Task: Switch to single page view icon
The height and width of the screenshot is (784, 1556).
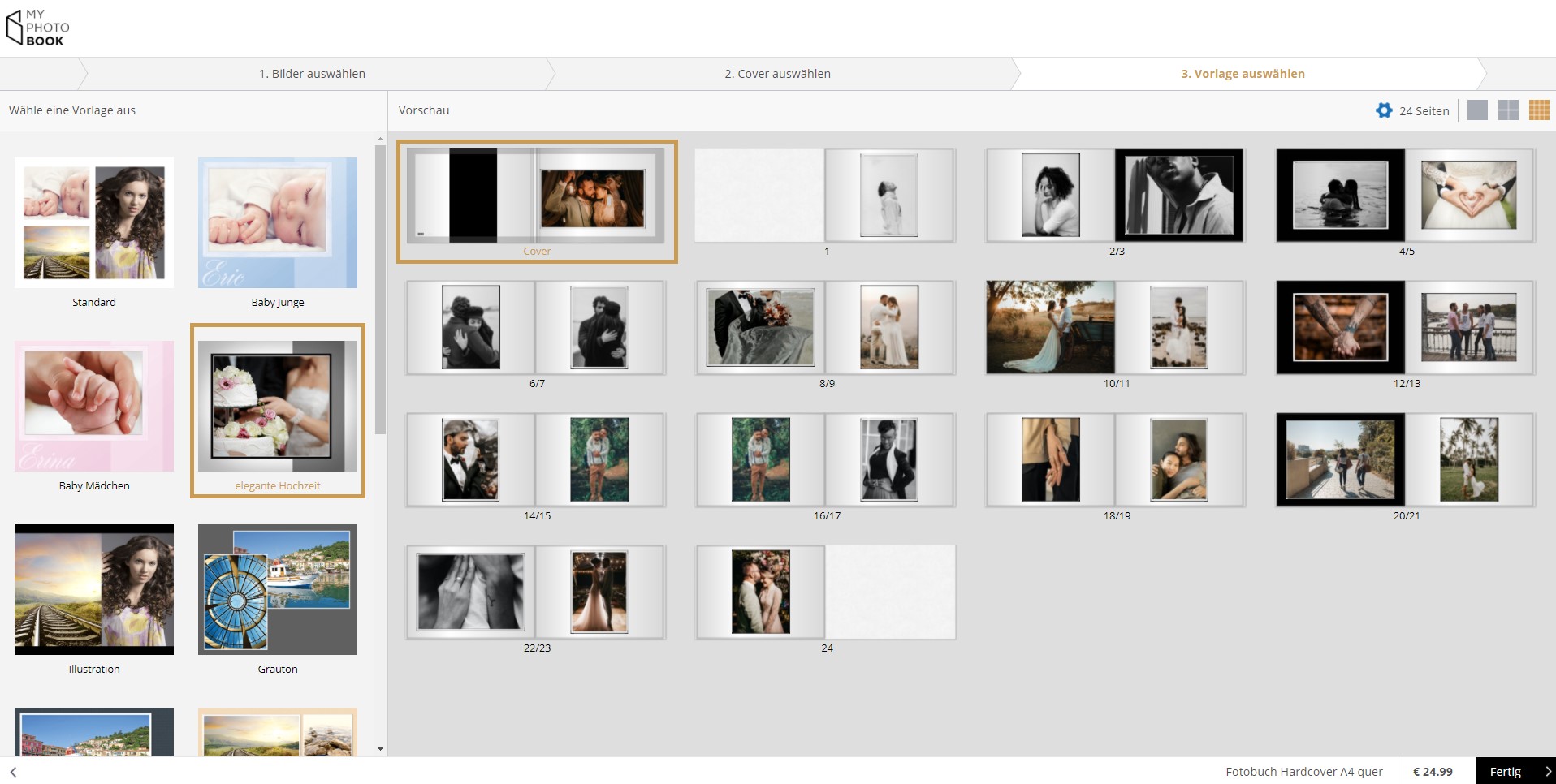Action: coord(1478,110)
